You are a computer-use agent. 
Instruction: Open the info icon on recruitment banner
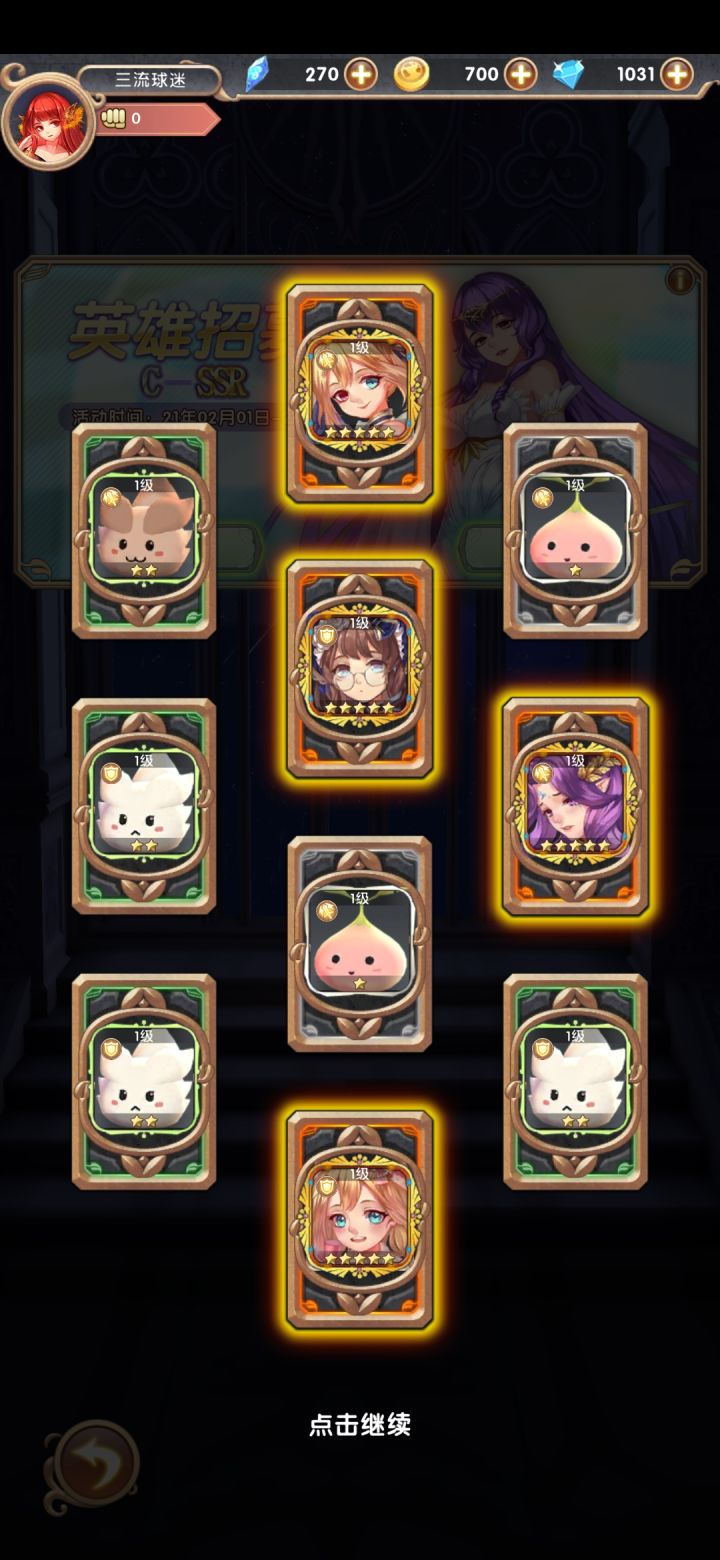(x=680, y=280)
